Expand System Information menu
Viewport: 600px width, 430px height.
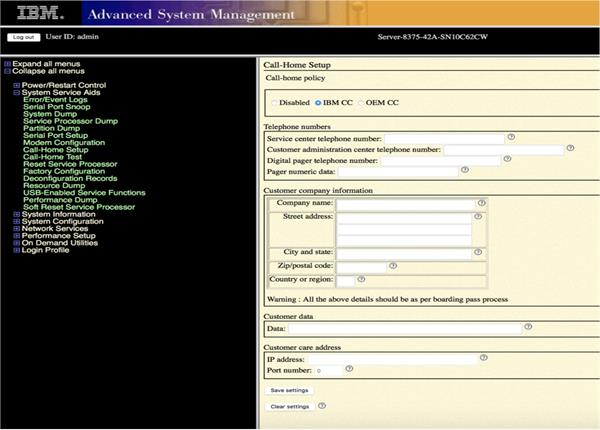[x=16, y=214]
